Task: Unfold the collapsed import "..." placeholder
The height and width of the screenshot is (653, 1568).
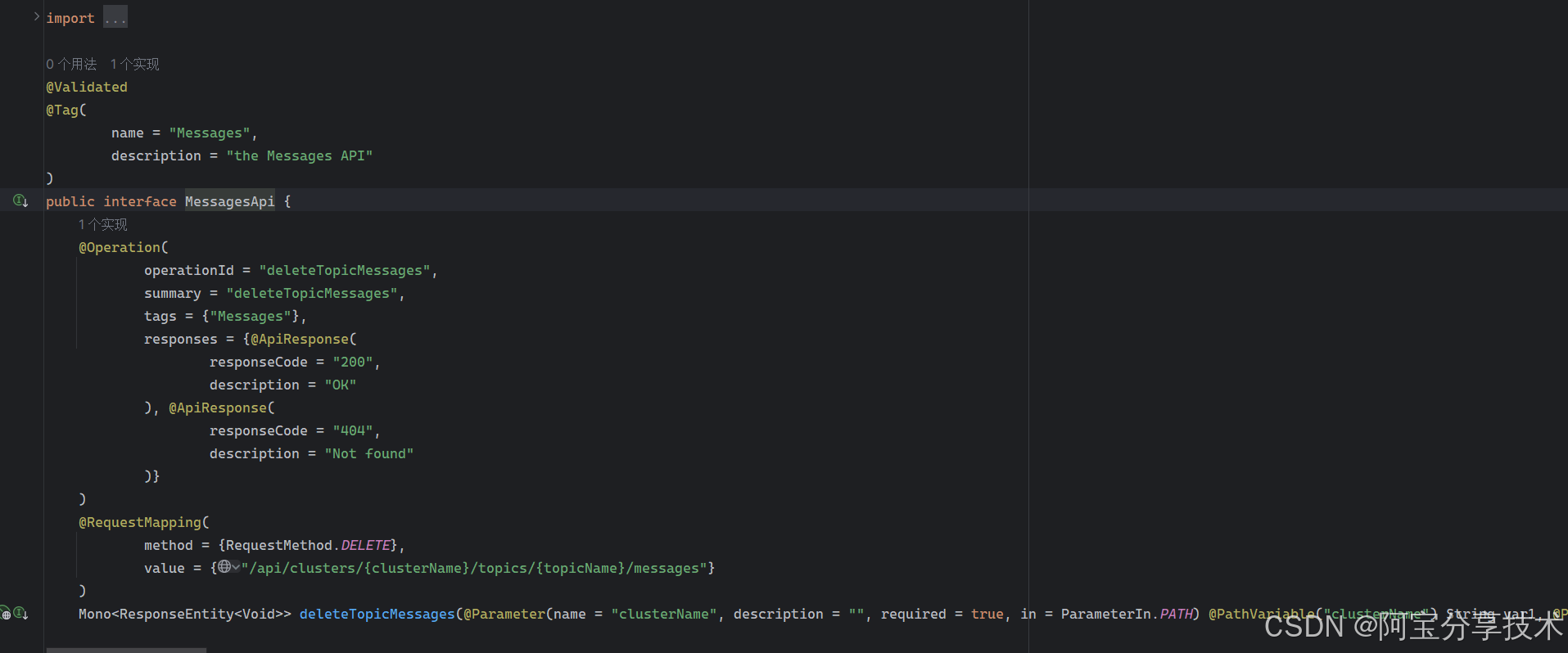Action: (115, 17)
